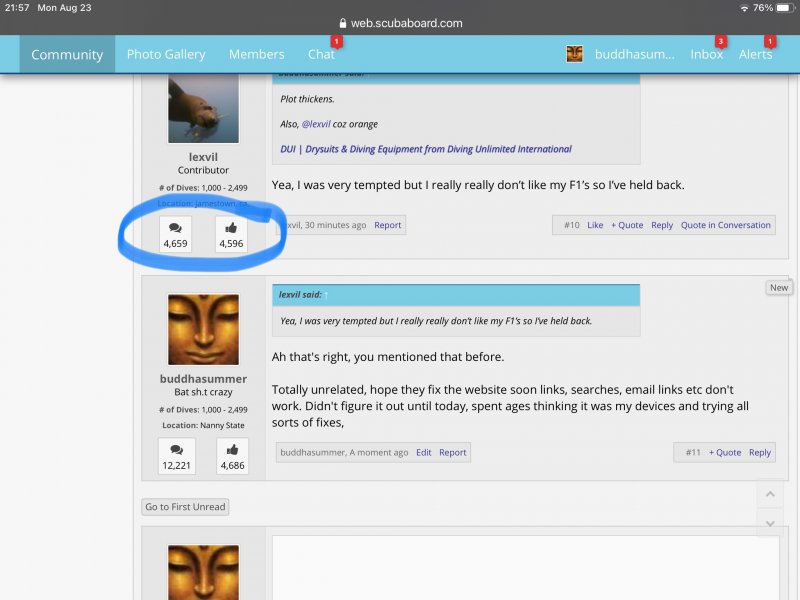Click the scroll-down chevron arrow button
The height and width of the screenshot is (600, 800).
[768, 522]
